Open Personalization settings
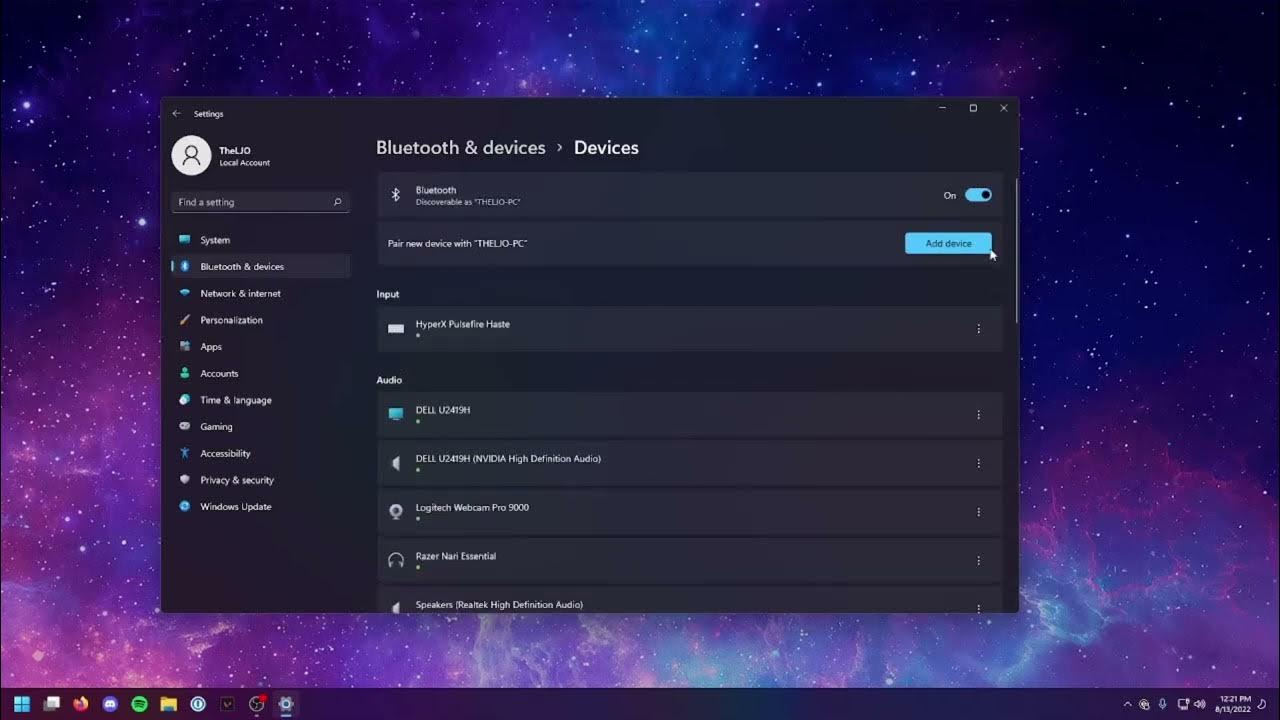This screenshot has width=1280, height=720. click(x=261, y=320)
